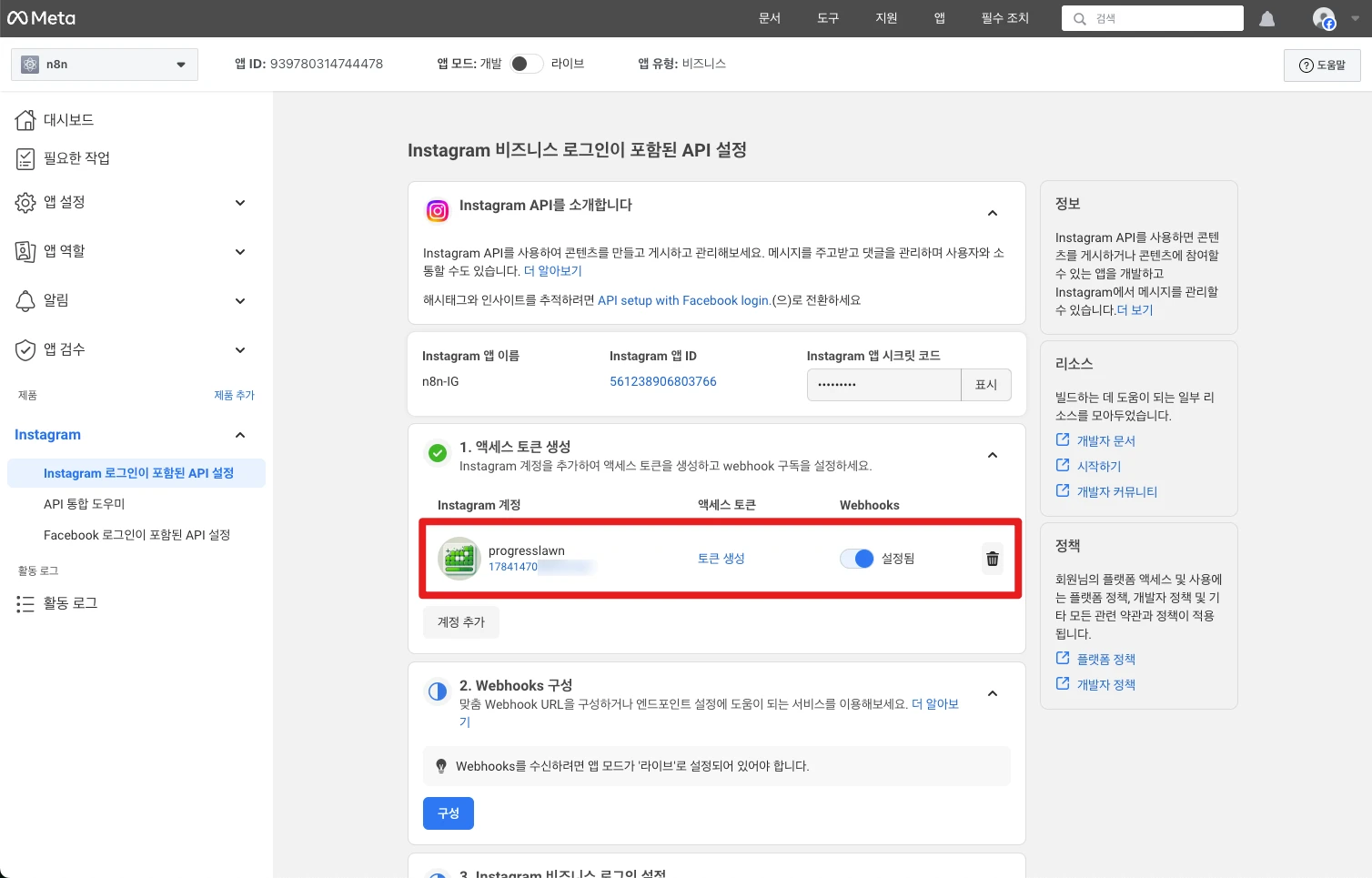
Task: Click the external link icon beside 플랫폼 정책
Action: click(1063, 658)
